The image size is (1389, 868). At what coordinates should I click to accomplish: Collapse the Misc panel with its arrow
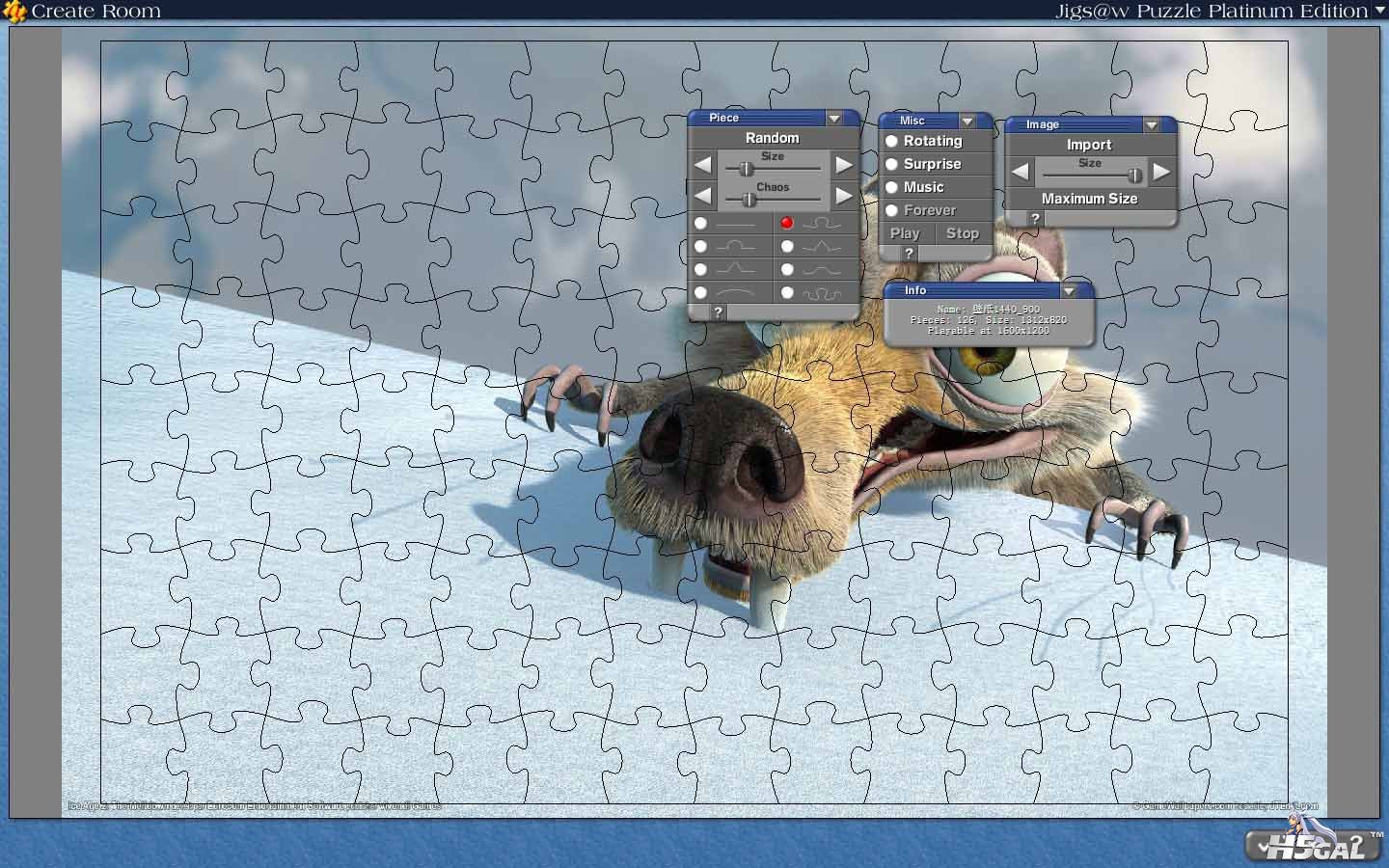tap(967, 121)
